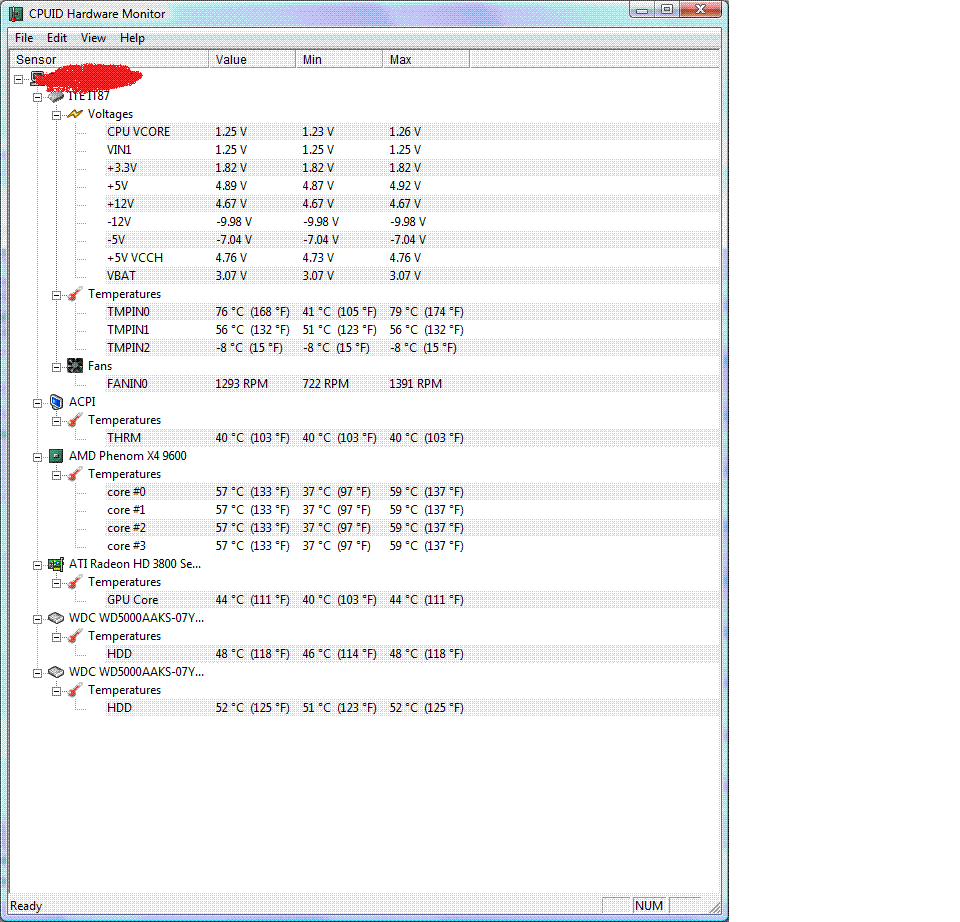Click the thermometer icon under ACPI
Viewport: 960px width, 922px height.
point(75,420)
